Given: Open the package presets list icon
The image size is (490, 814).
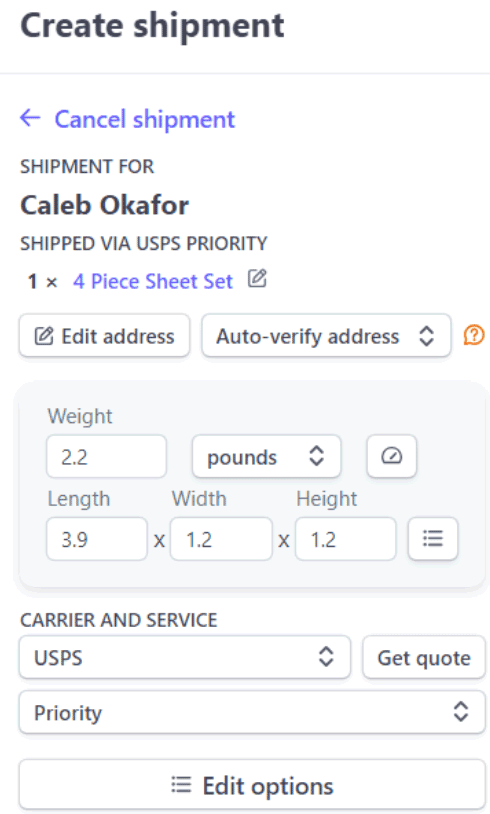Looking at the screenshot, I should (433, 538).
